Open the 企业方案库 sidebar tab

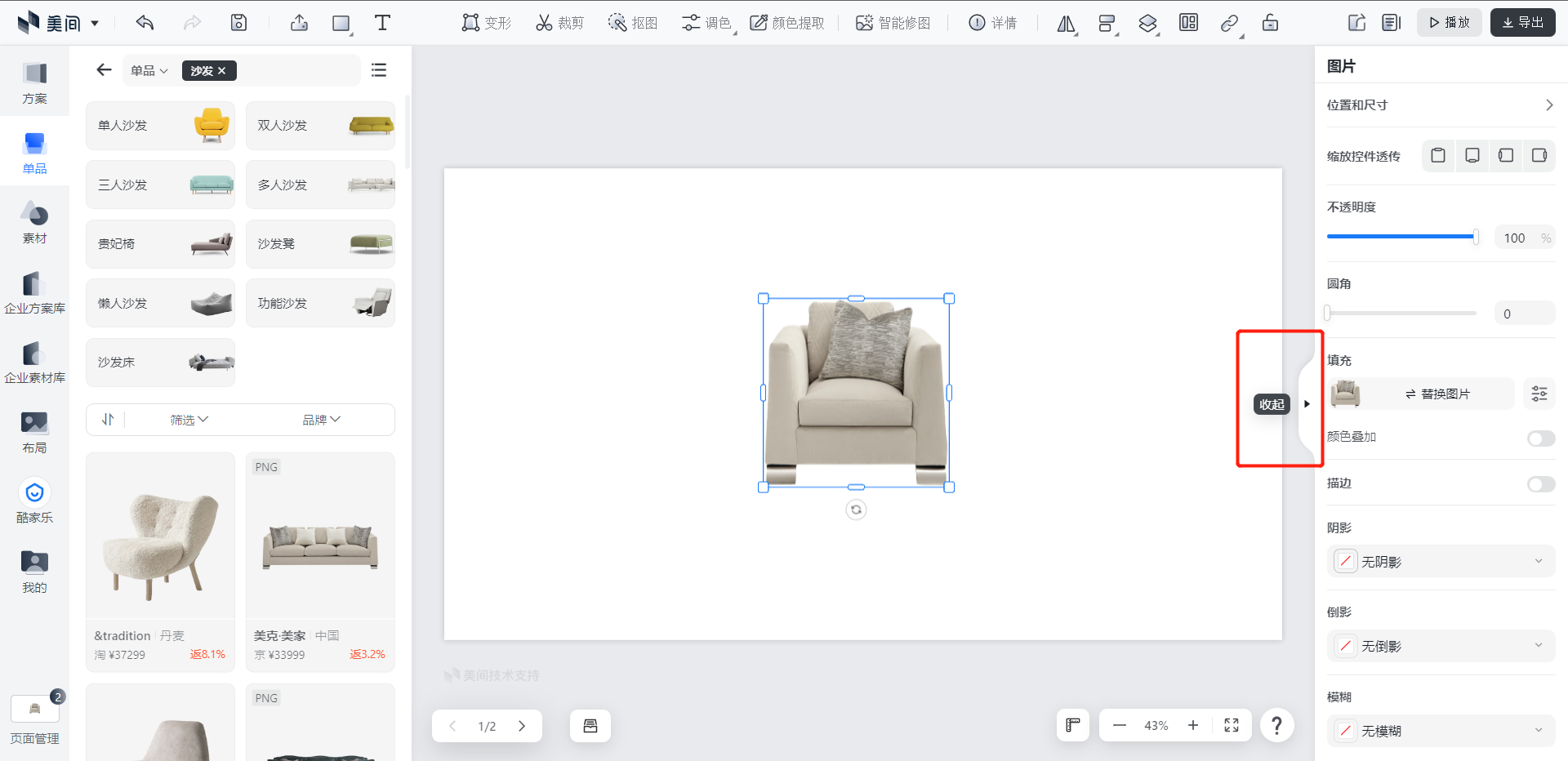tap(34, 293)
